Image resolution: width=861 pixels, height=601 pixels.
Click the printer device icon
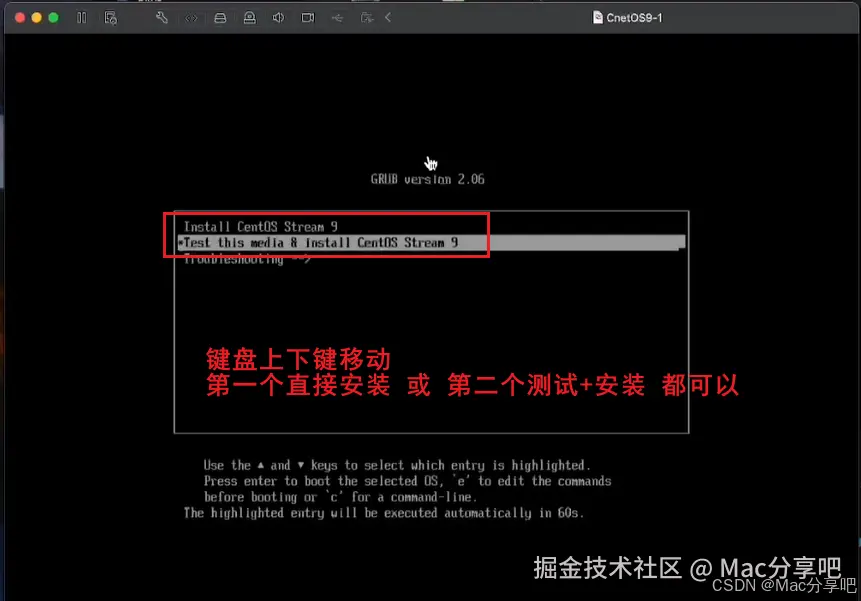[221, 17]
